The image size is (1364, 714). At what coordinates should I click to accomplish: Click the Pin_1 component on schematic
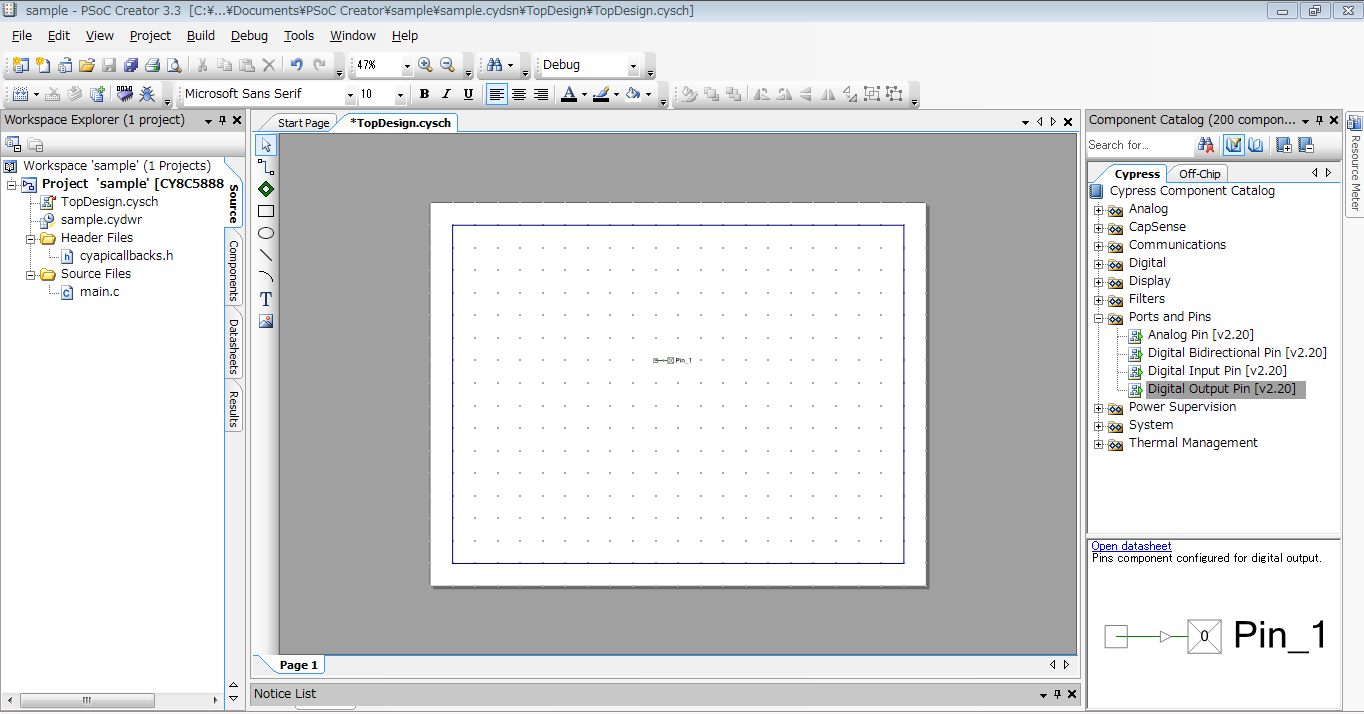[x=672, y=360]
